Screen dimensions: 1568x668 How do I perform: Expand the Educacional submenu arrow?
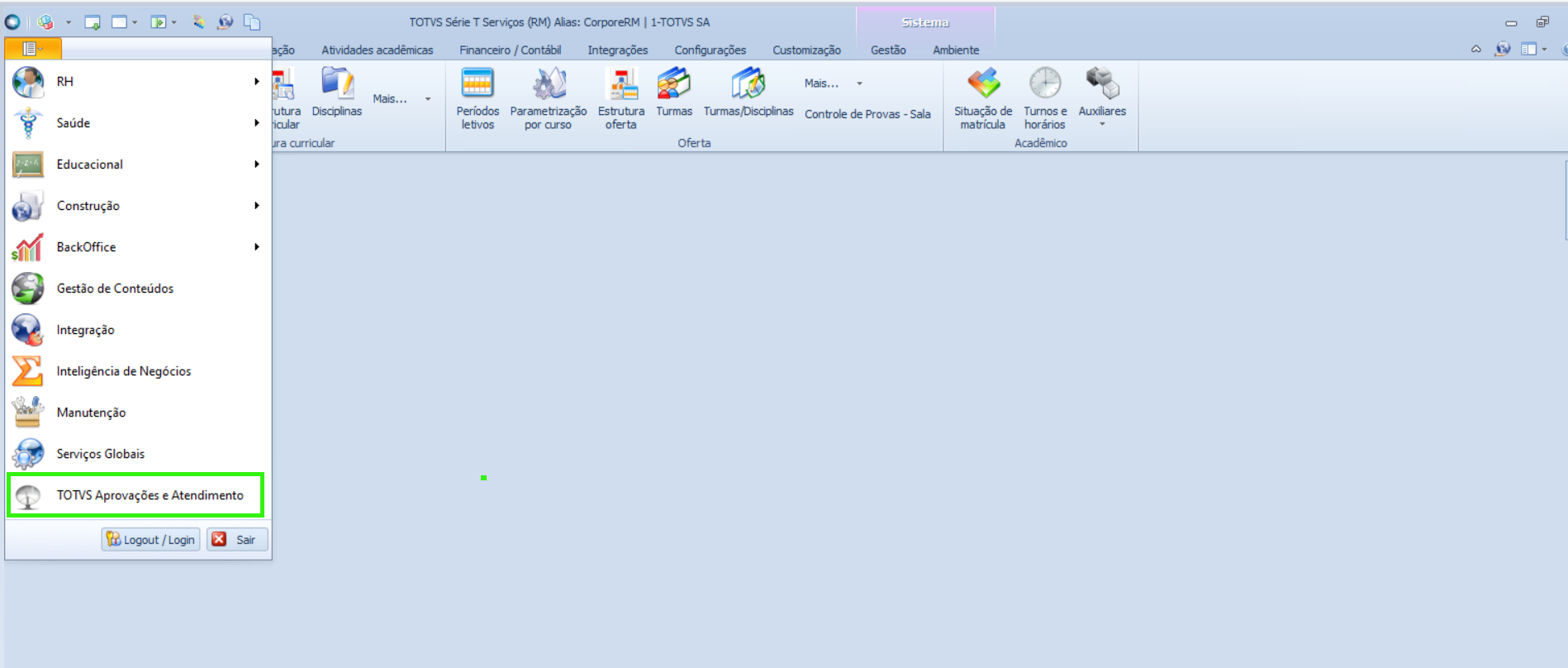[257, 165]
